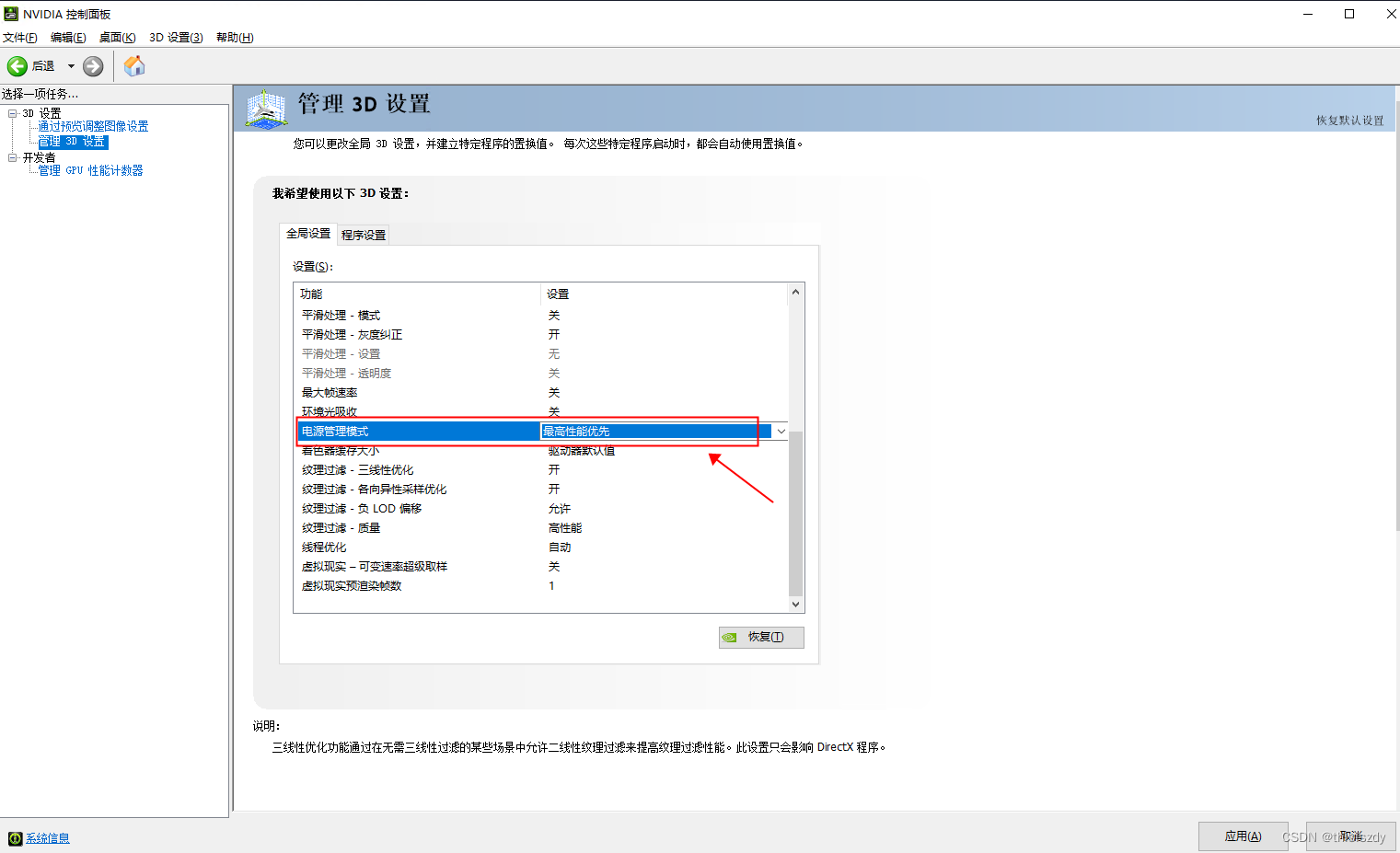This screenshot has height=853, width=1400.
Task: Click the grey Forward arrow icon
Action: click(93, 66)
